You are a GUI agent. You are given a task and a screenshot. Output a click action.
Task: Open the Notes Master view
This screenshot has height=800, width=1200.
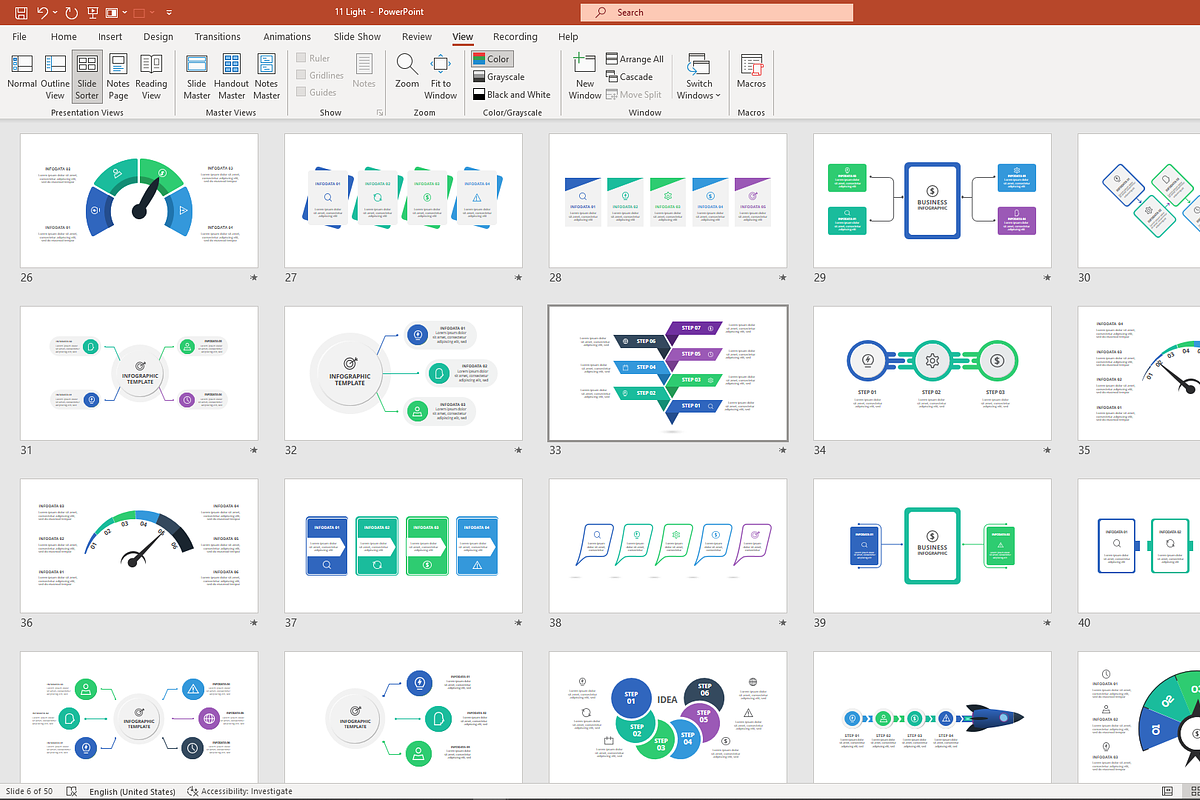tap(267, 77)
